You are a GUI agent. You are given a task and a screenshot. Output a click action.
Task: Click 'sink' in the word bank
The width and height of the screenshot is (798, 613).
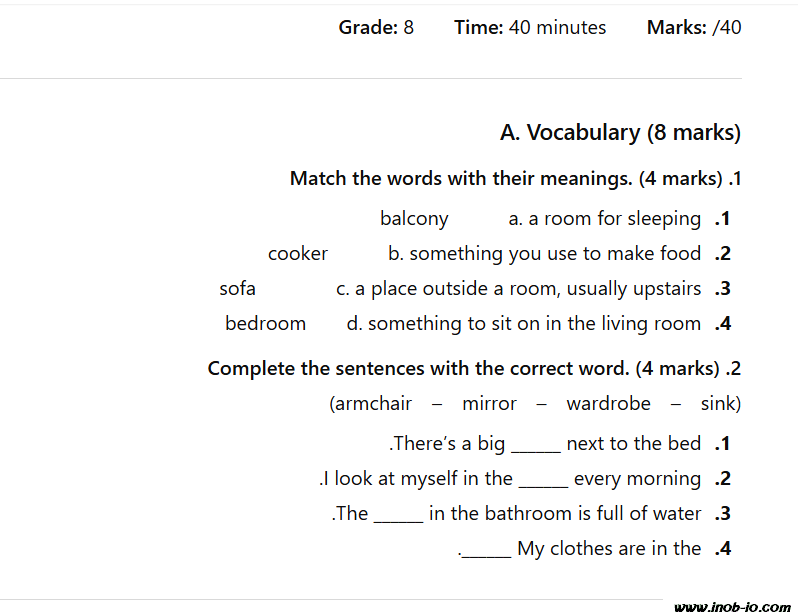(718, 404)
